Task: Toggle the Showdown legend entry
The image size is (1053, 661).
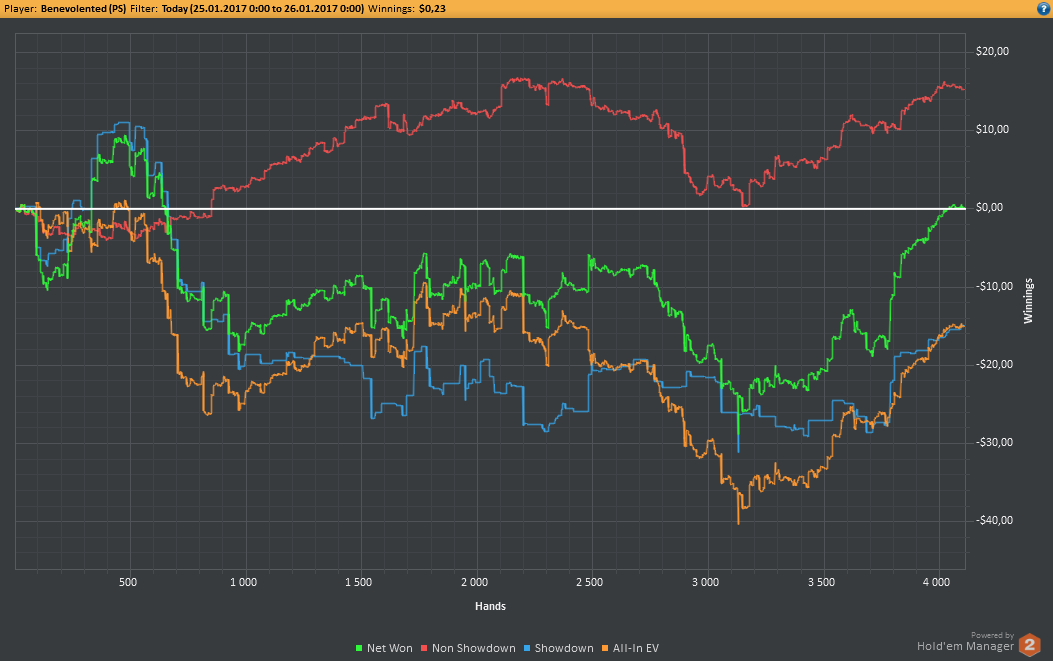Action: pos(559,648)
